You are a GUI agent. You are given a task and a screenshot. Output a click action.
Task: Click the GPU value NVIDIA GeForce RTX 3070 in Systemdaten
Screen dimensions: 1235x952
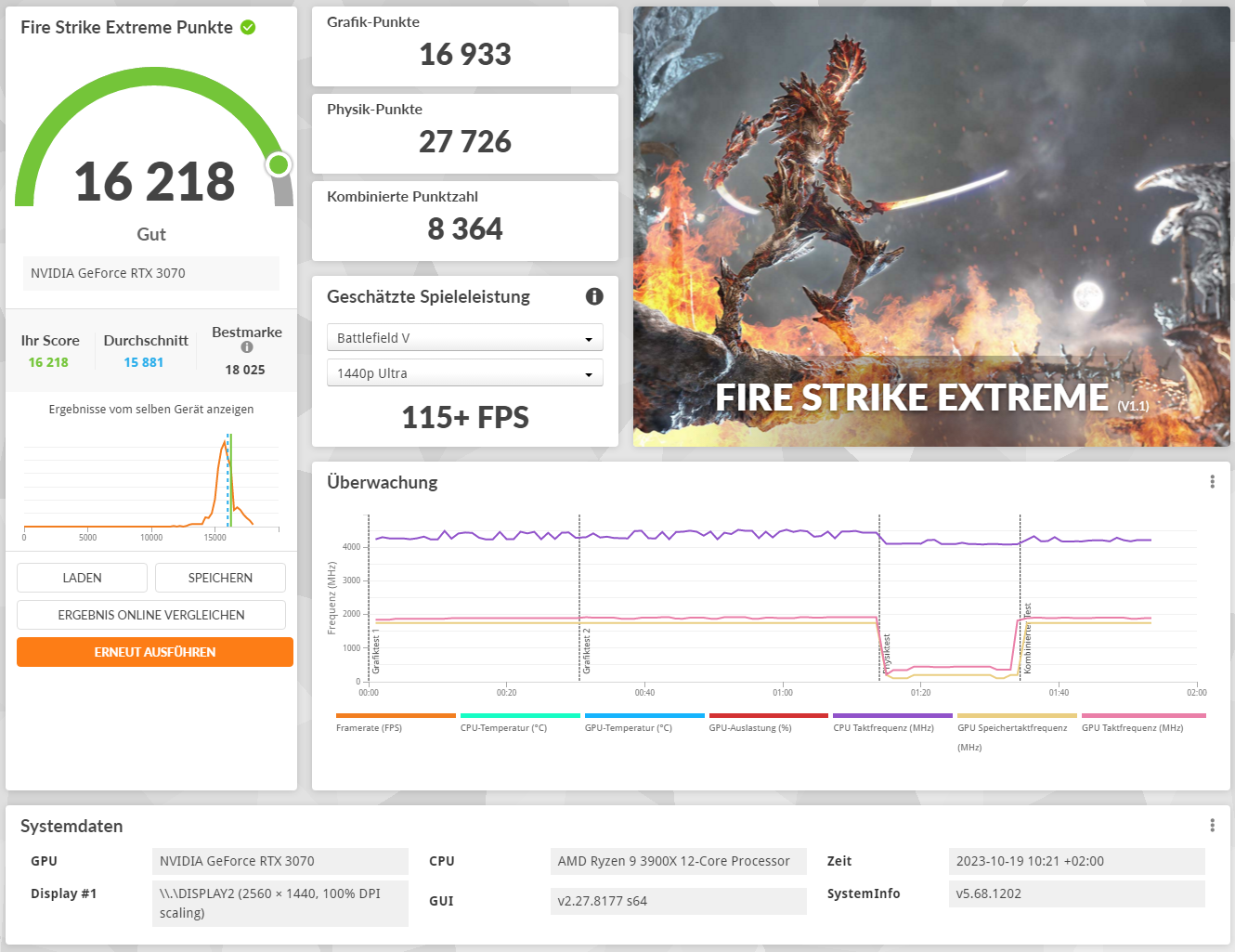280,861
